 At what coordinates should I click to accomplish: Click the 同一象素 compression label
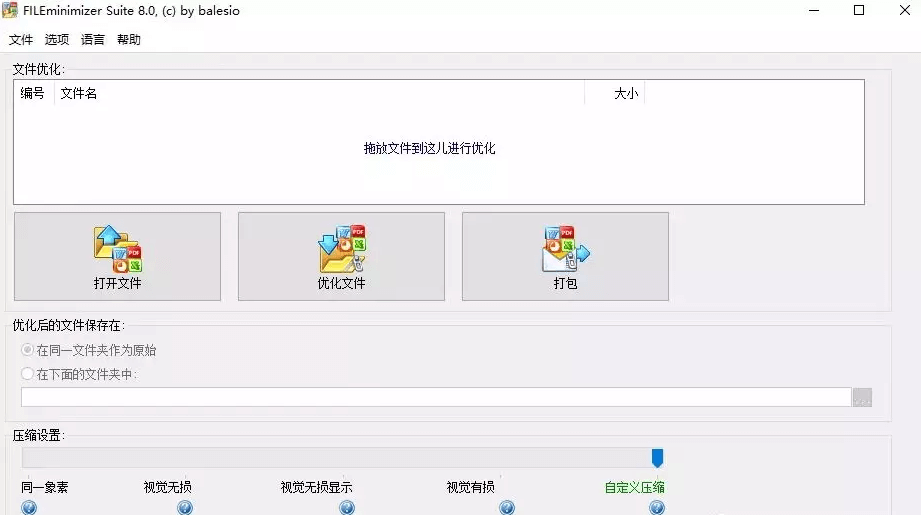pyautogui.click(x=45, y=487)
